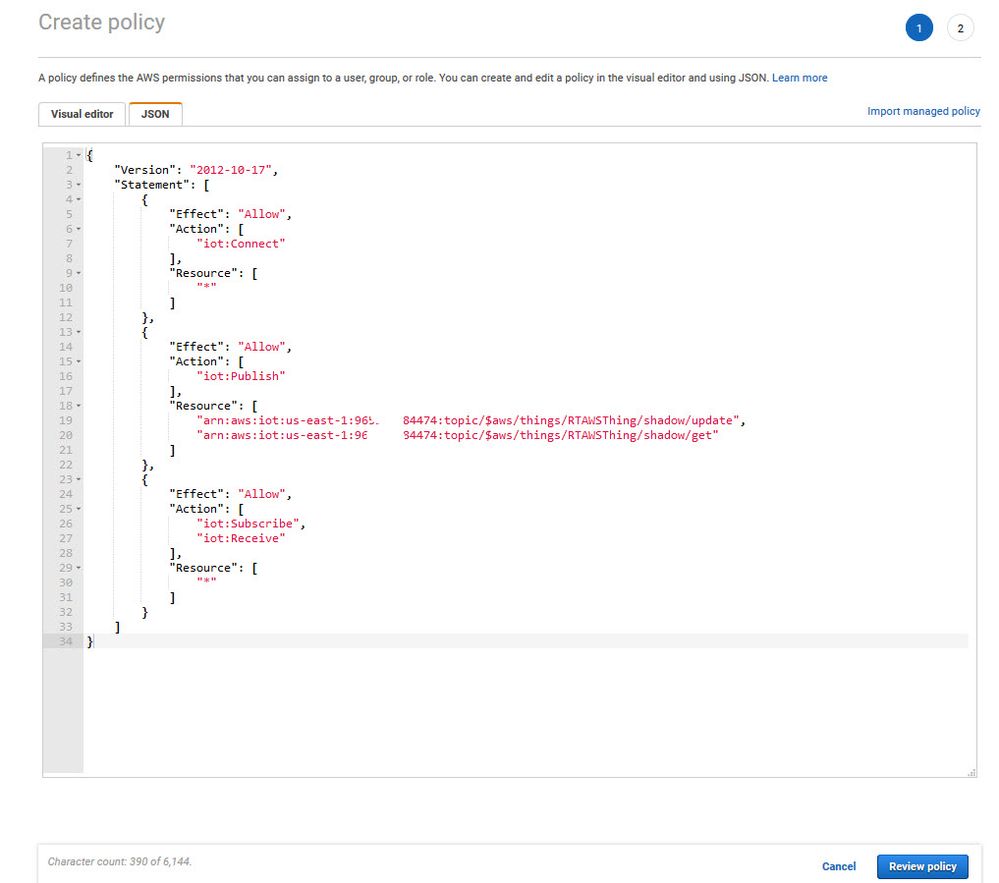The width and height of the screenshot is (999, 883).
Task: Collapse the Subscribe/Receive Action array on line 25
Action: tap(78, 509)
